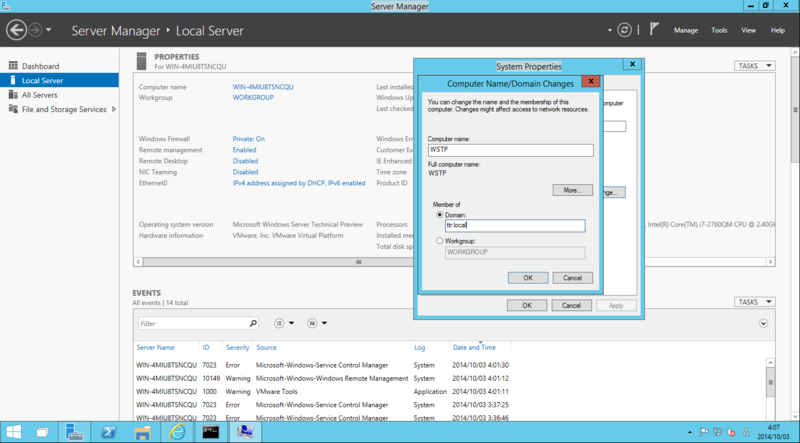Click the properties horizontal scrollbar thumb
800x443 pixels.
[359, 262]
